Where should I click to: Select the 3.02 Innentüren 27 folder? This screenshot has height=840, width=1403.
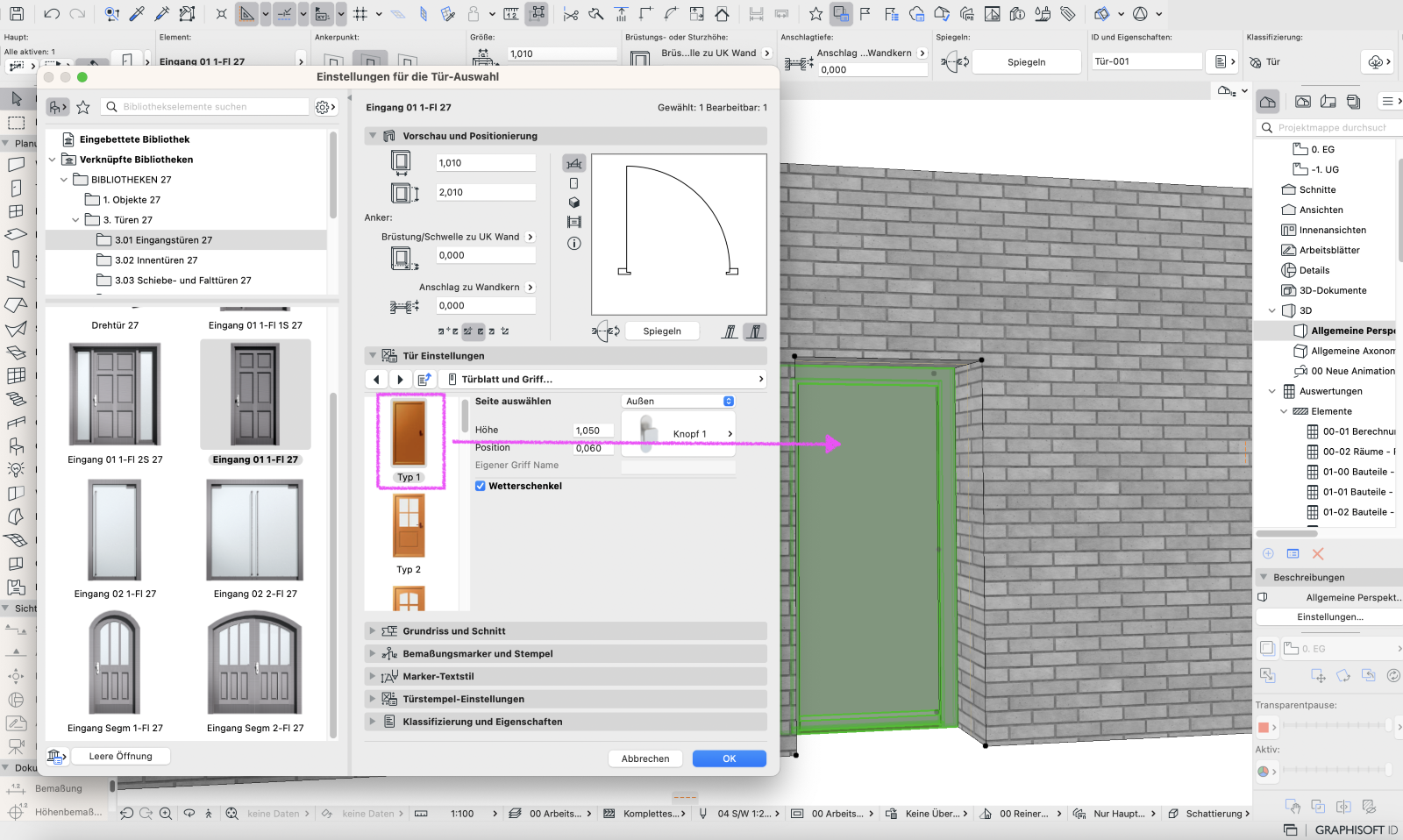coord(156,260)
